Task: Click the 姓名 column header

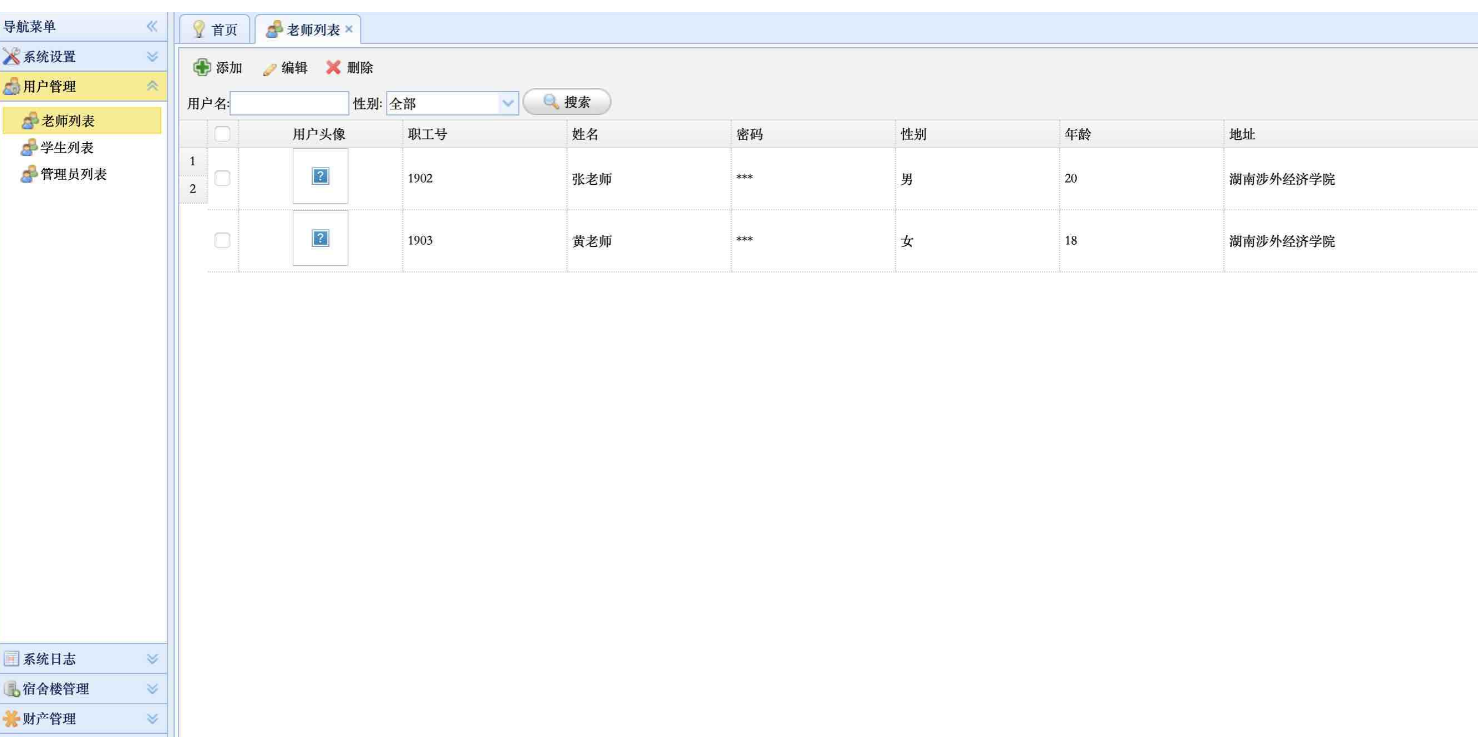Action: click(648, 134)
